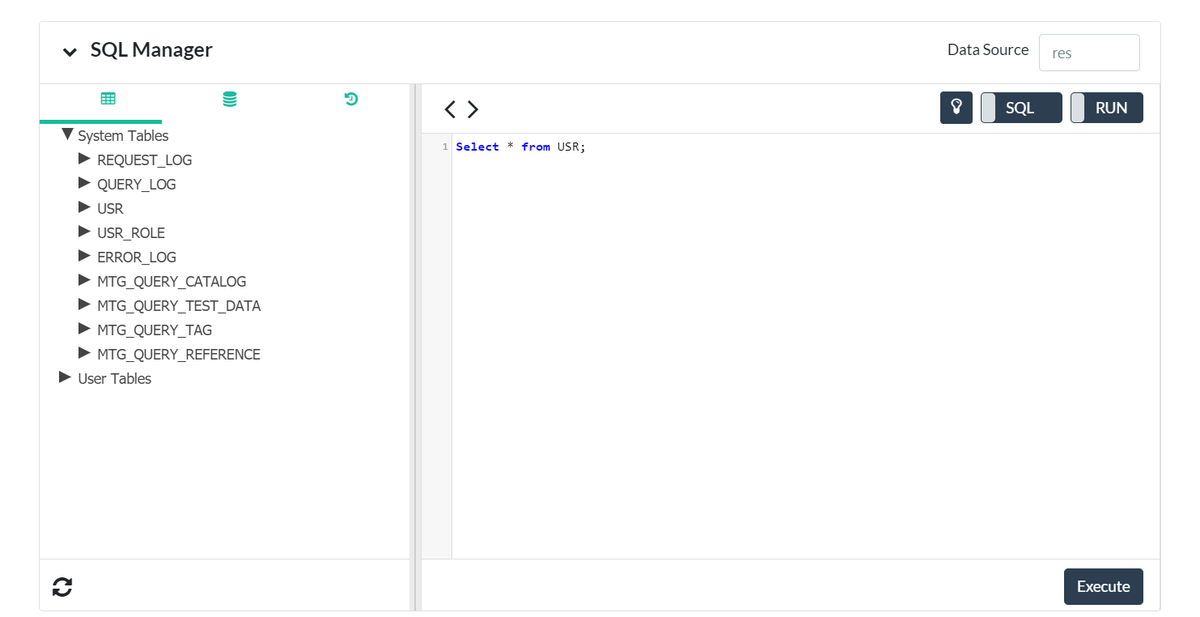Click the lightbulb hint button
1200x617 pixels.
tap(956, 108)
